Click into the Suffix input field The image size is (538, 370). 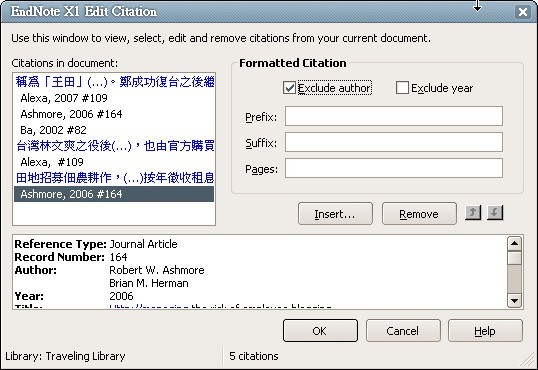394,142
